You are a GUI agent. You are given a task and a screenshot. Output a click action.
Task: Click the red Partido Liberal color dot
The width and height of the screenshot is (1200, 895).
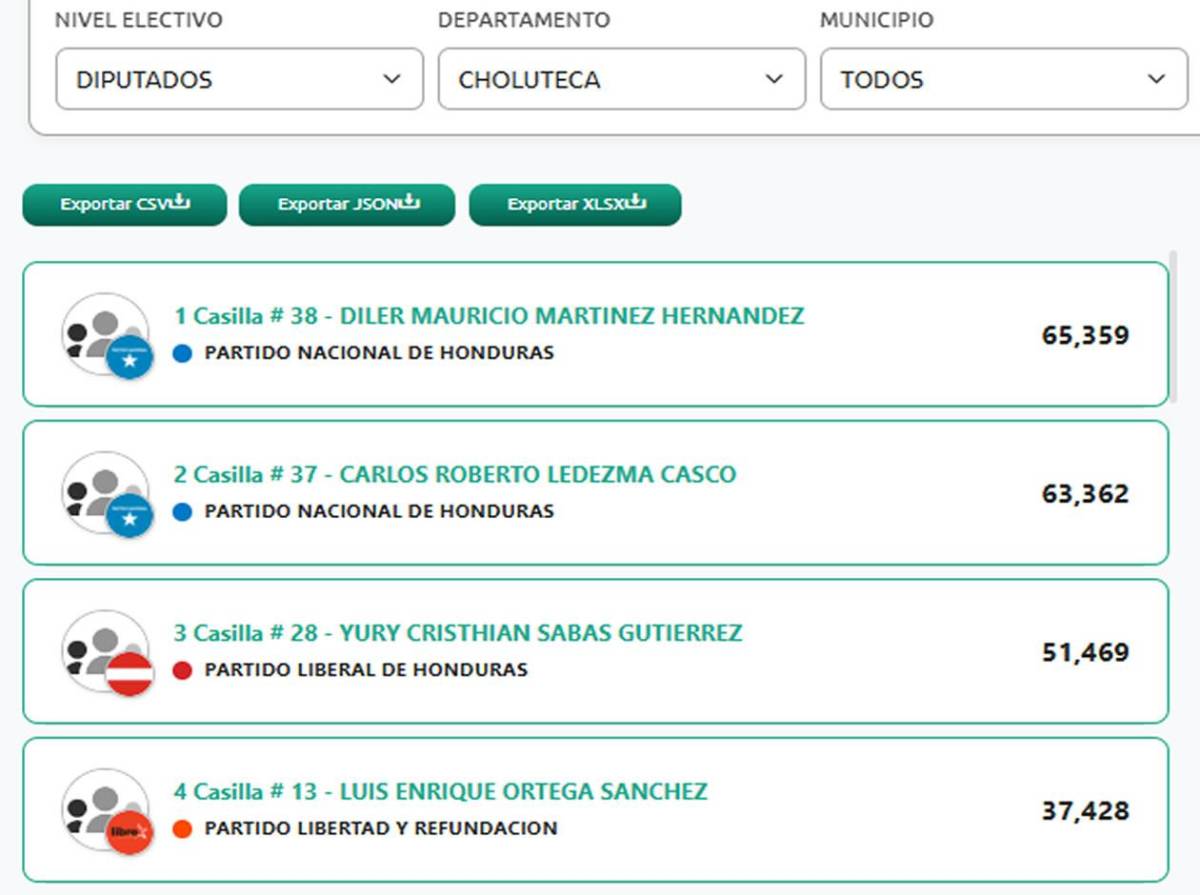coord(182,670)
